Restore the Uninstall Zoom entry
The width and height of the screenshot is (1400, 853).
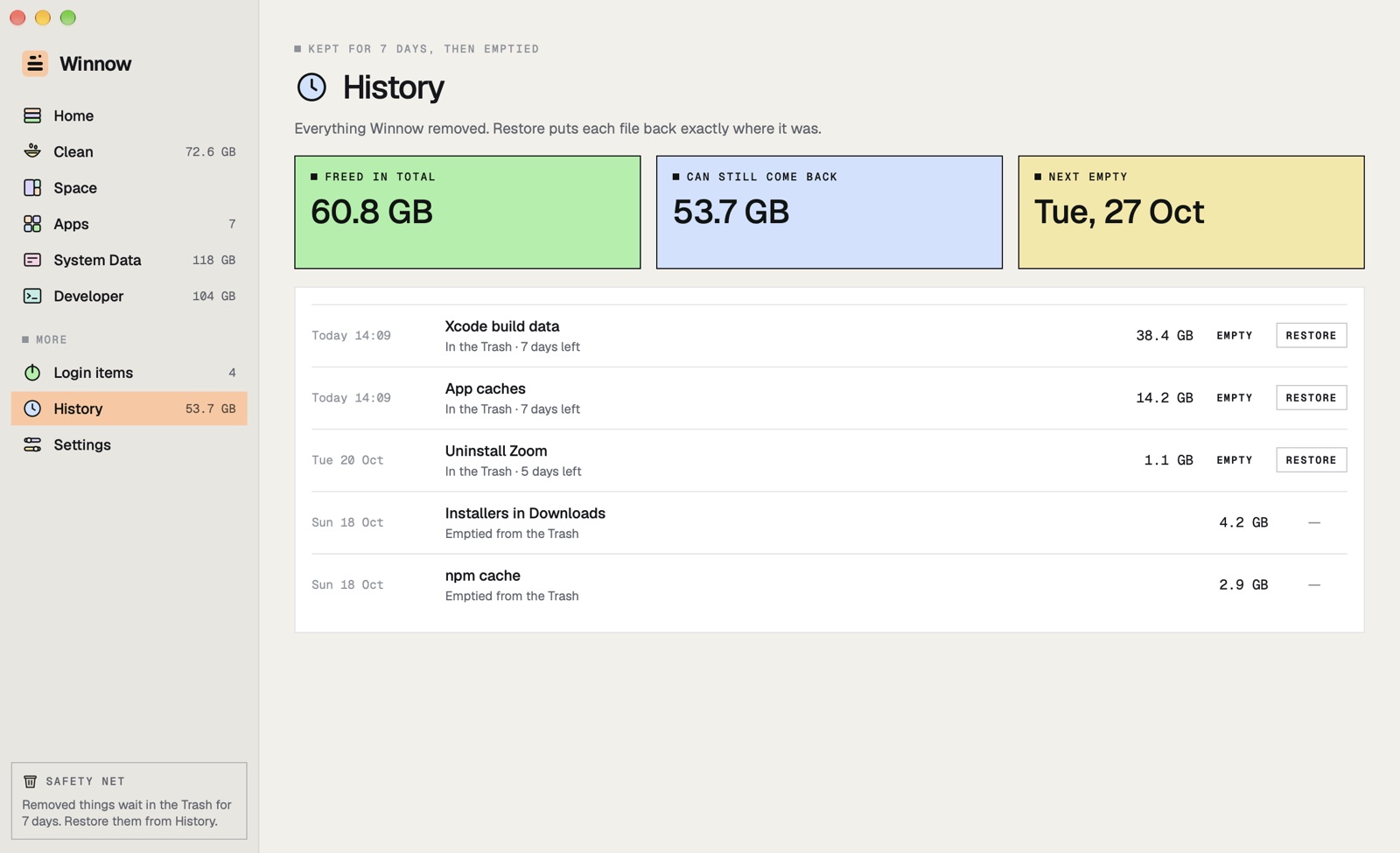(1311, 459)
